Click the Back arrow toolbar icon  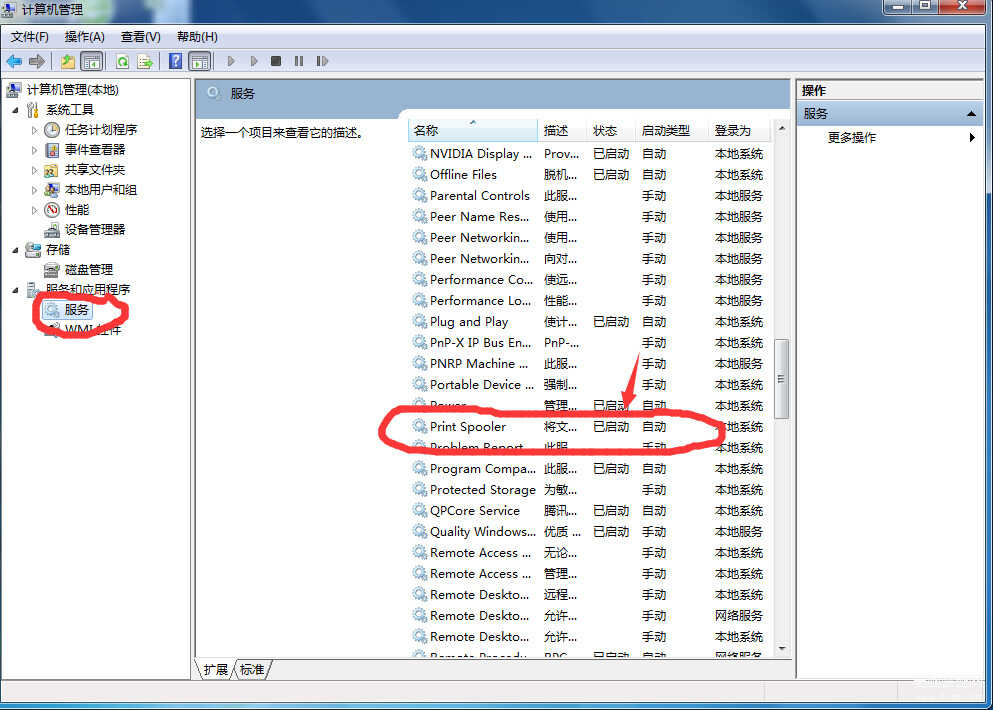click(14, 61)
